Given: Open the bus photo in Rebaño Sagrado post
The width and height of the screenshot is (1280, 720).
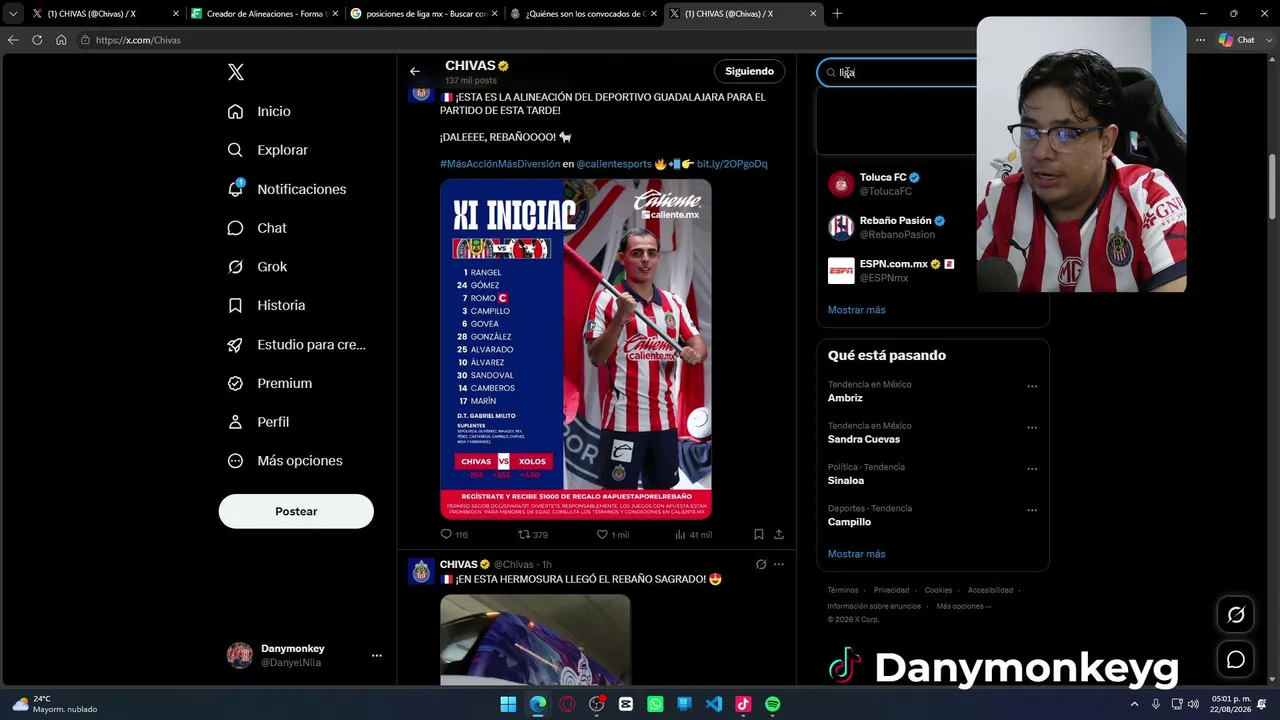Looking at the screenshot, I should pyautogui.click(x=535, y=640).
